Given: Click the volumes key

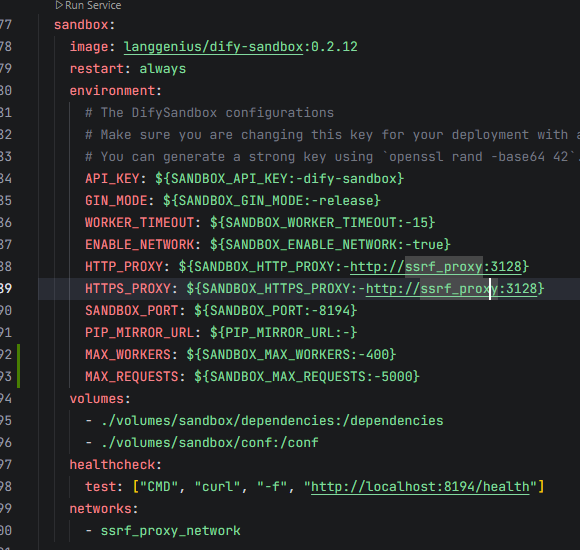Looking at the screenshot, I should coord(97,399).
